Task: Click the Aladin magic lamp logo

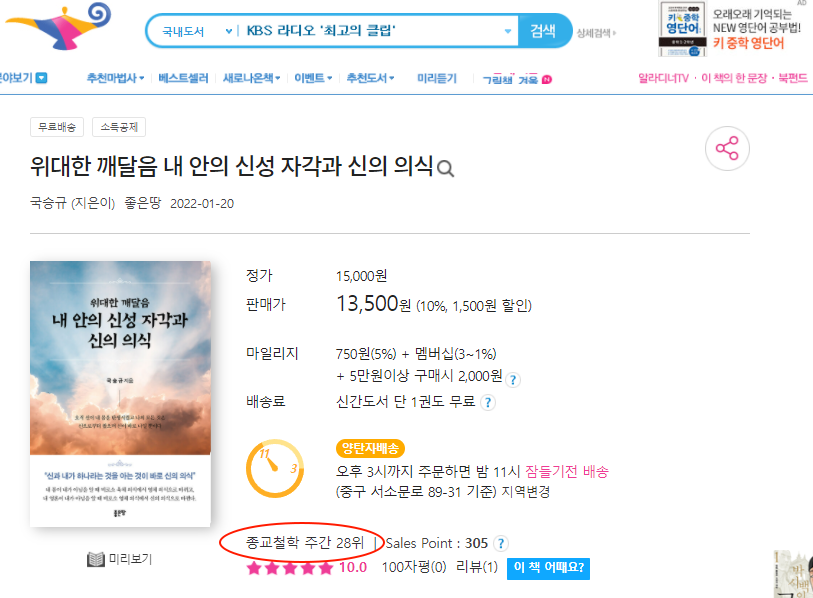Action: click(59, 26)
